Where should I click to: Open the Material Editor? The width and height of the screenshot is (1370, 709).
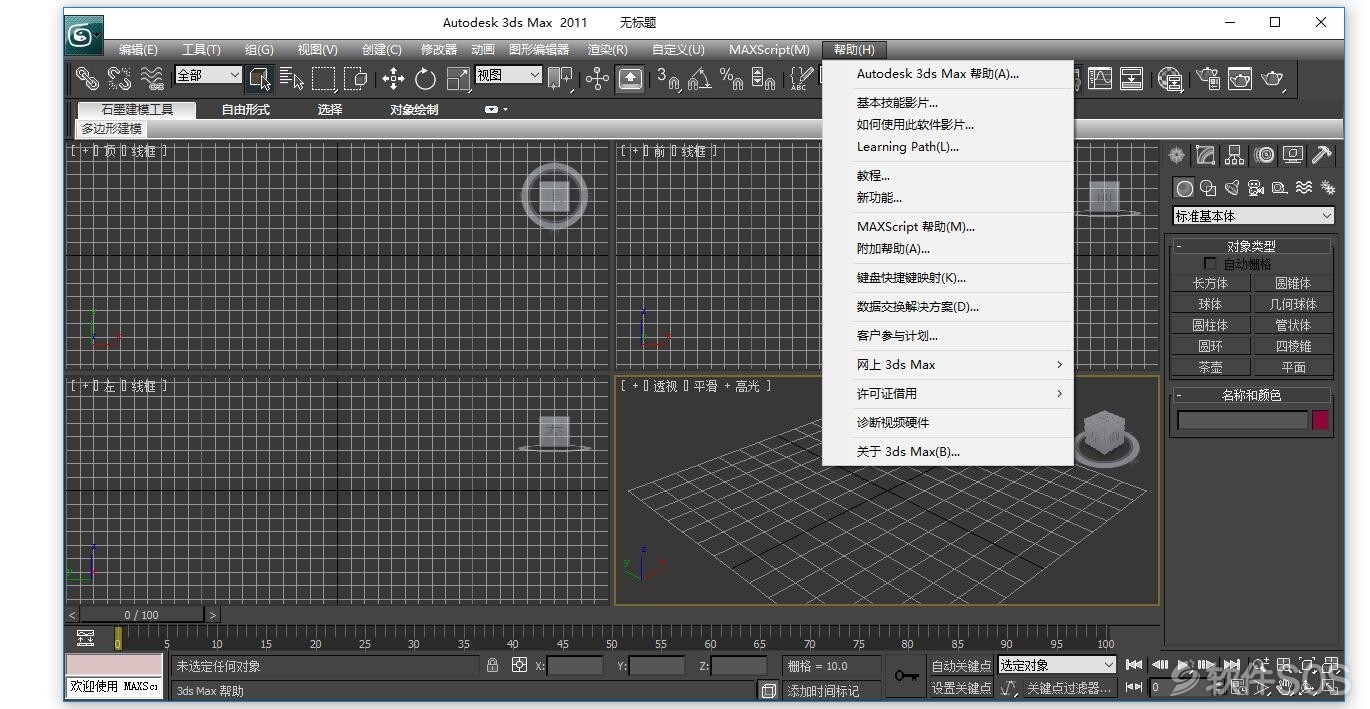point(1171,78)
